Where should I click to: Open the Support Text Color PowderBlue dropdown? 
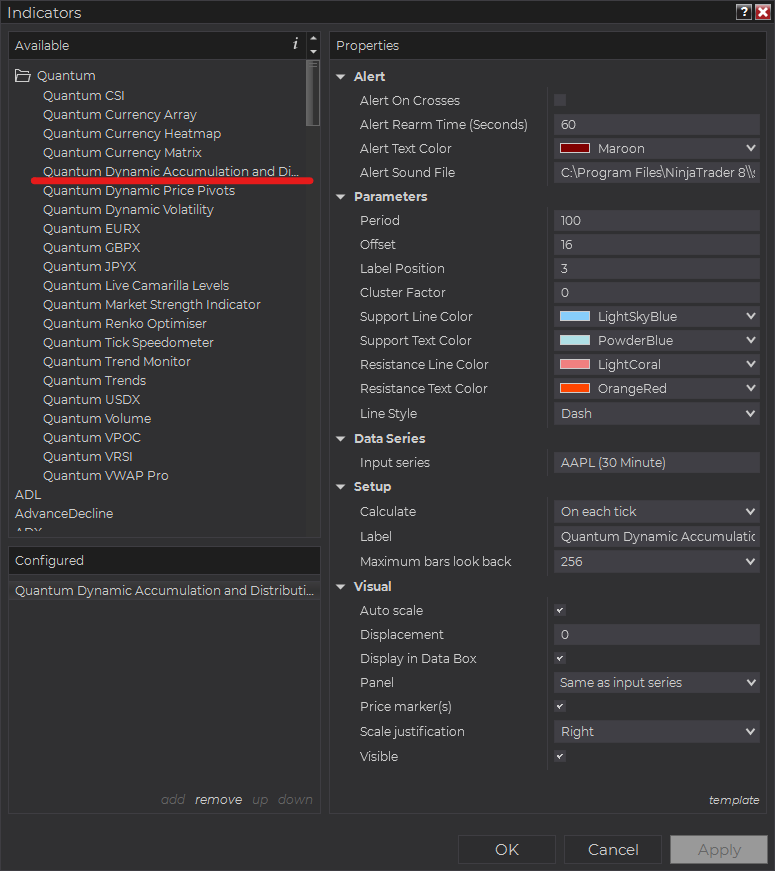pyautogui.click(x=657, y=341)
